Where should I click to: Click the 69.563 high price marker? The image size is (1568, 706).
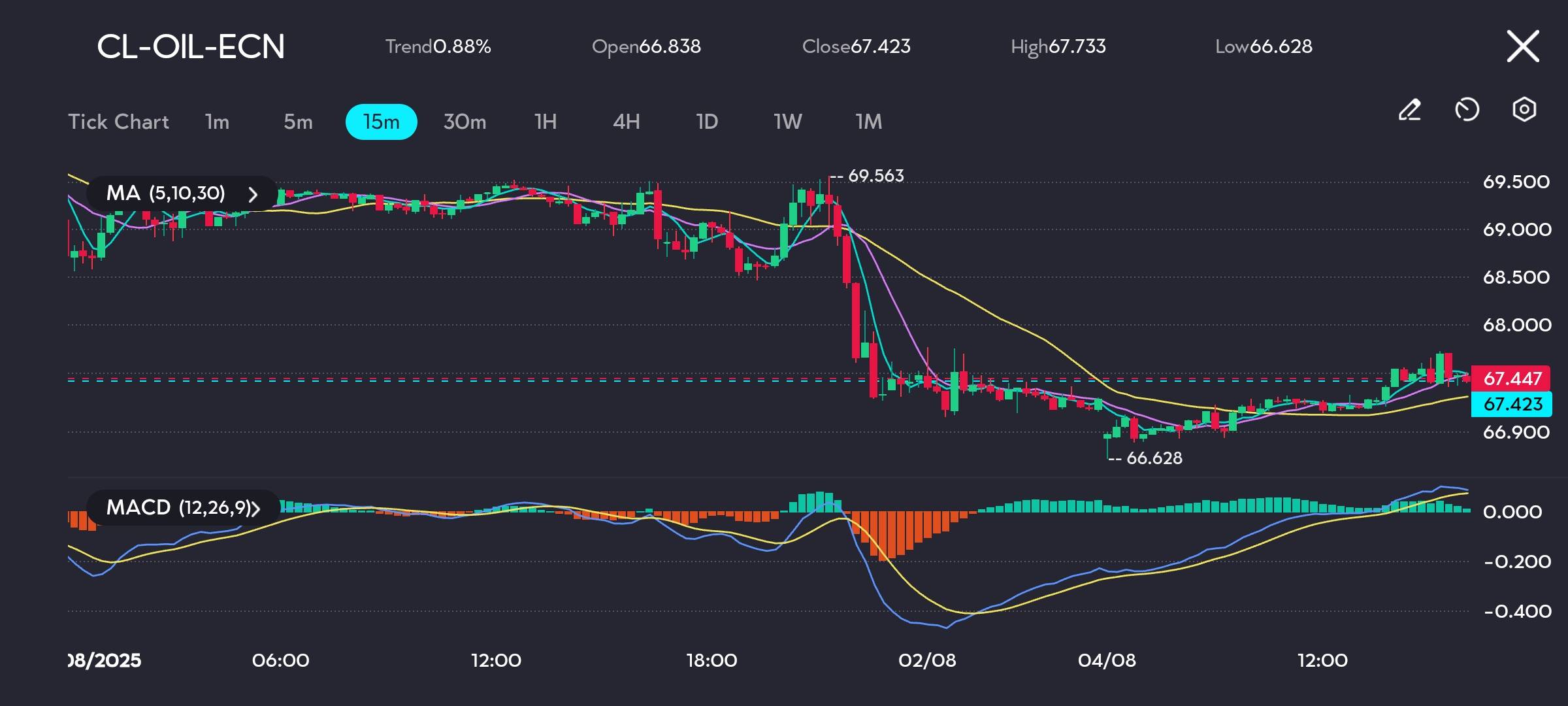(875, 176)
